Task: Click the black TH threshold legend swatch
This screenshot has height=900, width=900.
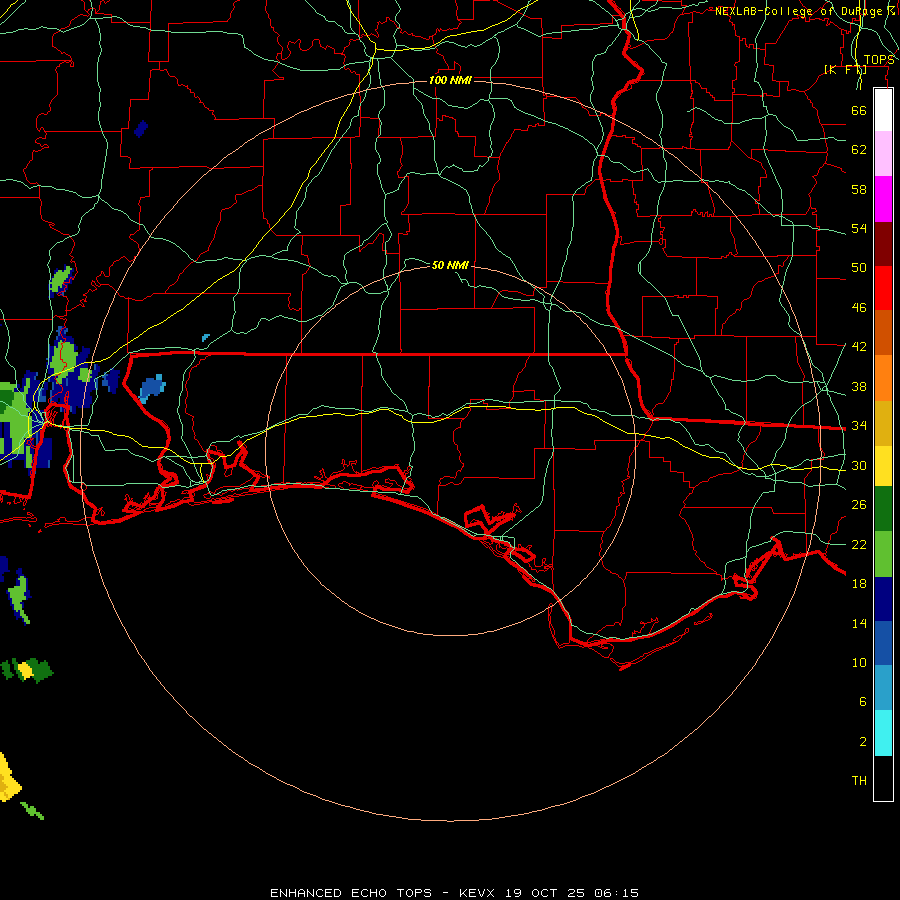Action: click(x=883, y=778)
